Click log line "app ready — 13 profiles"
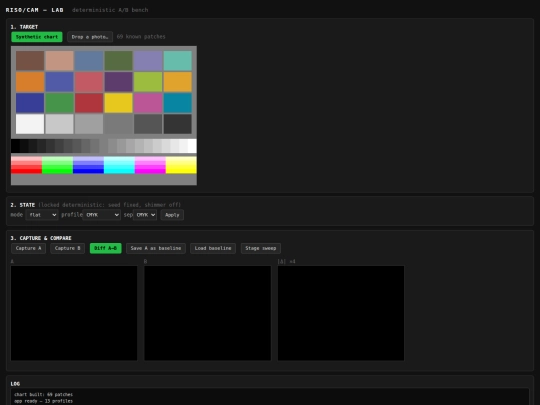Viewport: 540px width, 405px height. (x=44, y=401)
